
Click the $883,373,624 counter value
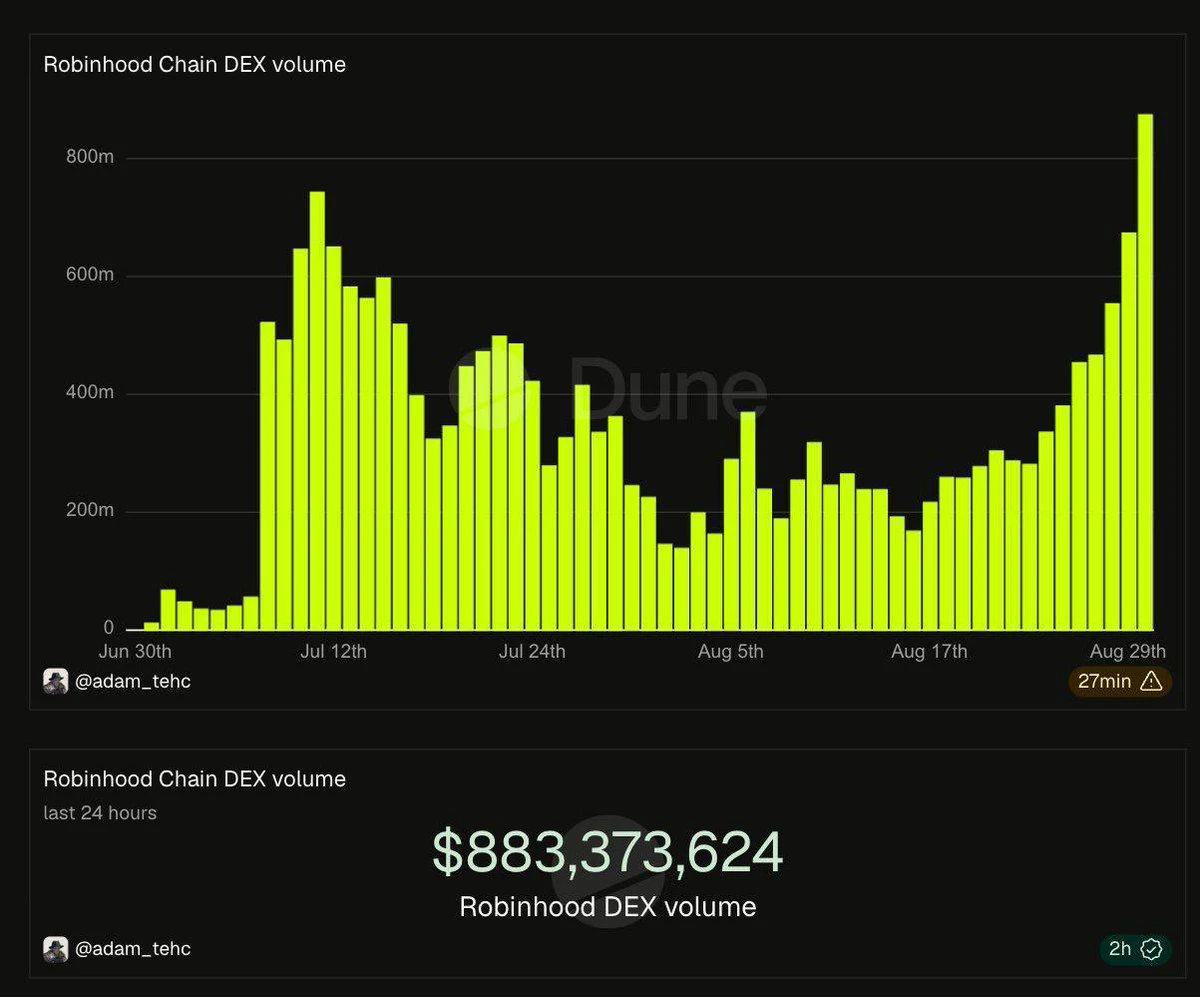pos(608,853)
